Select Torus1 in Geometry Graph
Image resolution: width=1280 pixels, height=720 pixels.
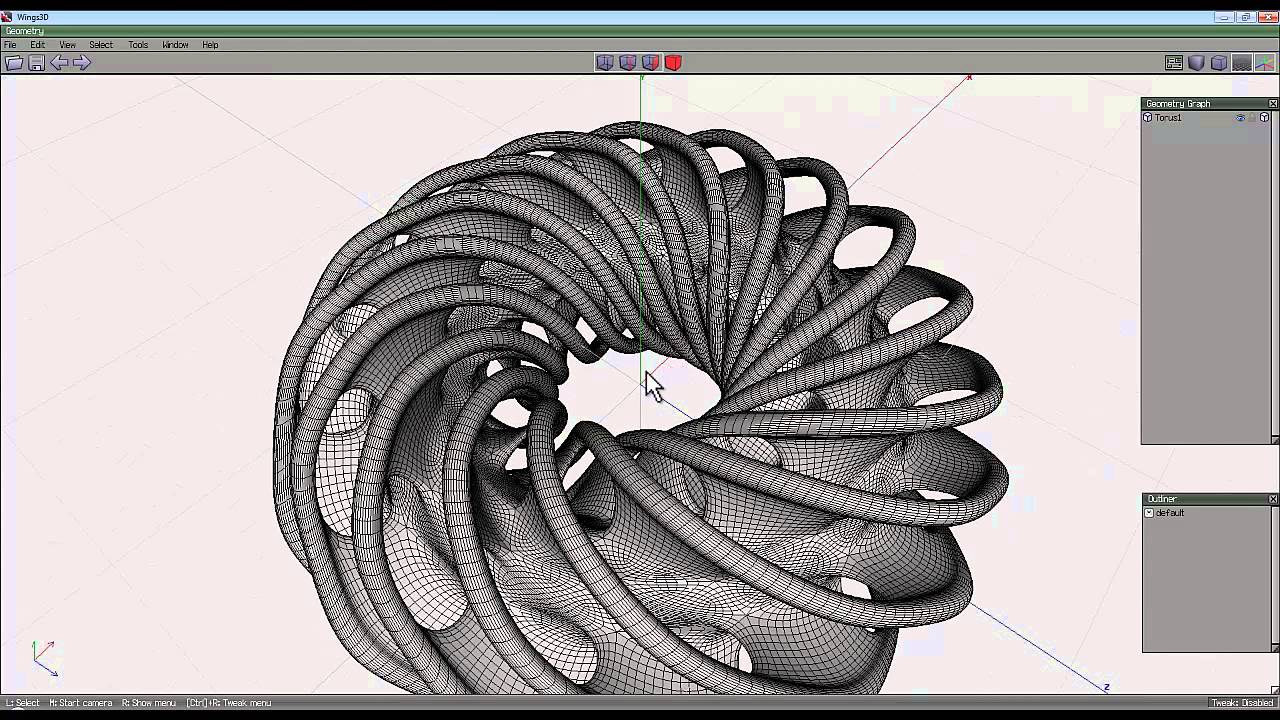[1168, 118]
